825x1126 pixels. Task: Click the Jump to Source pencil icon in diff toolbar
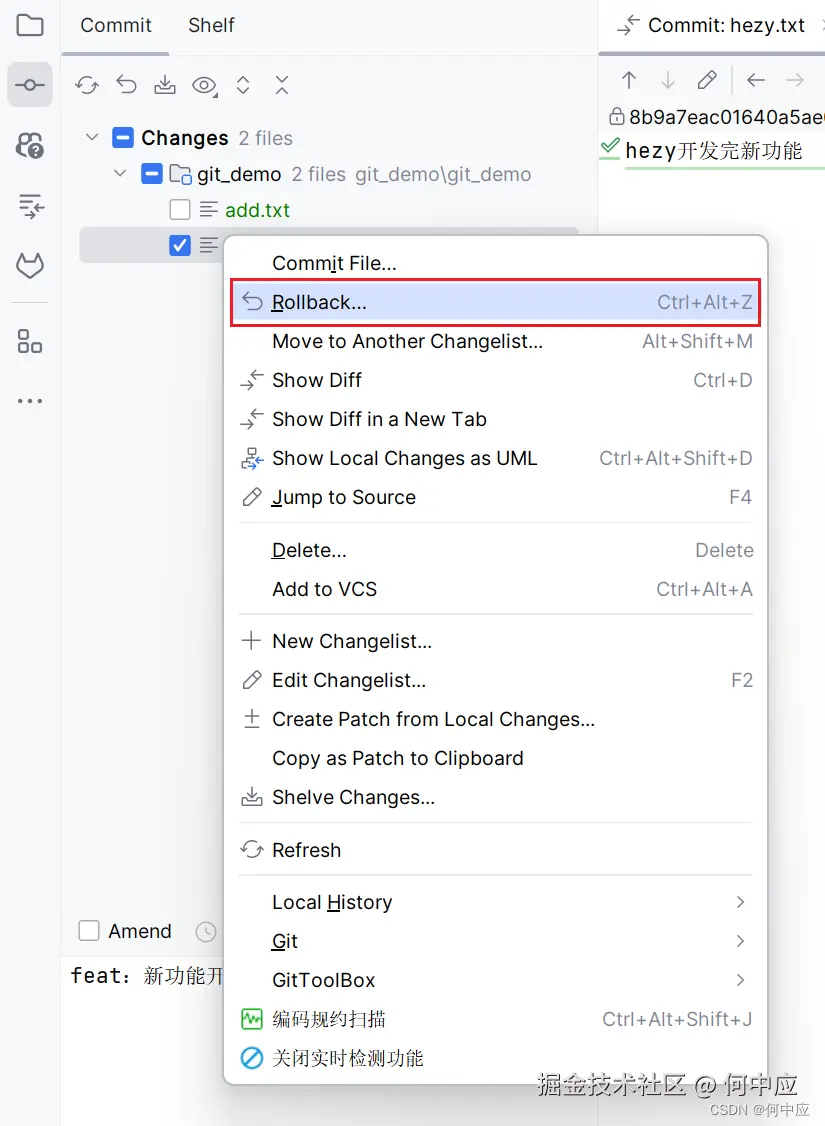point(707,80)
